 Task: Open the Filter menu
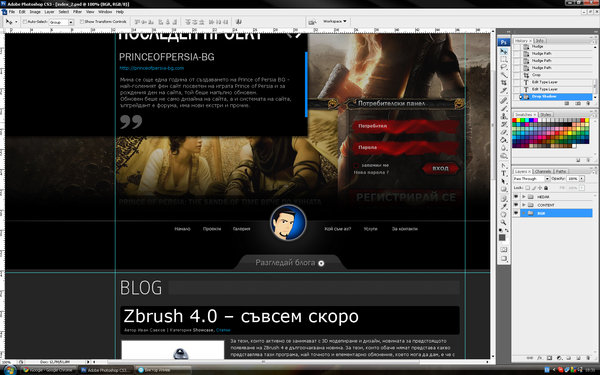tap(77, 12)
